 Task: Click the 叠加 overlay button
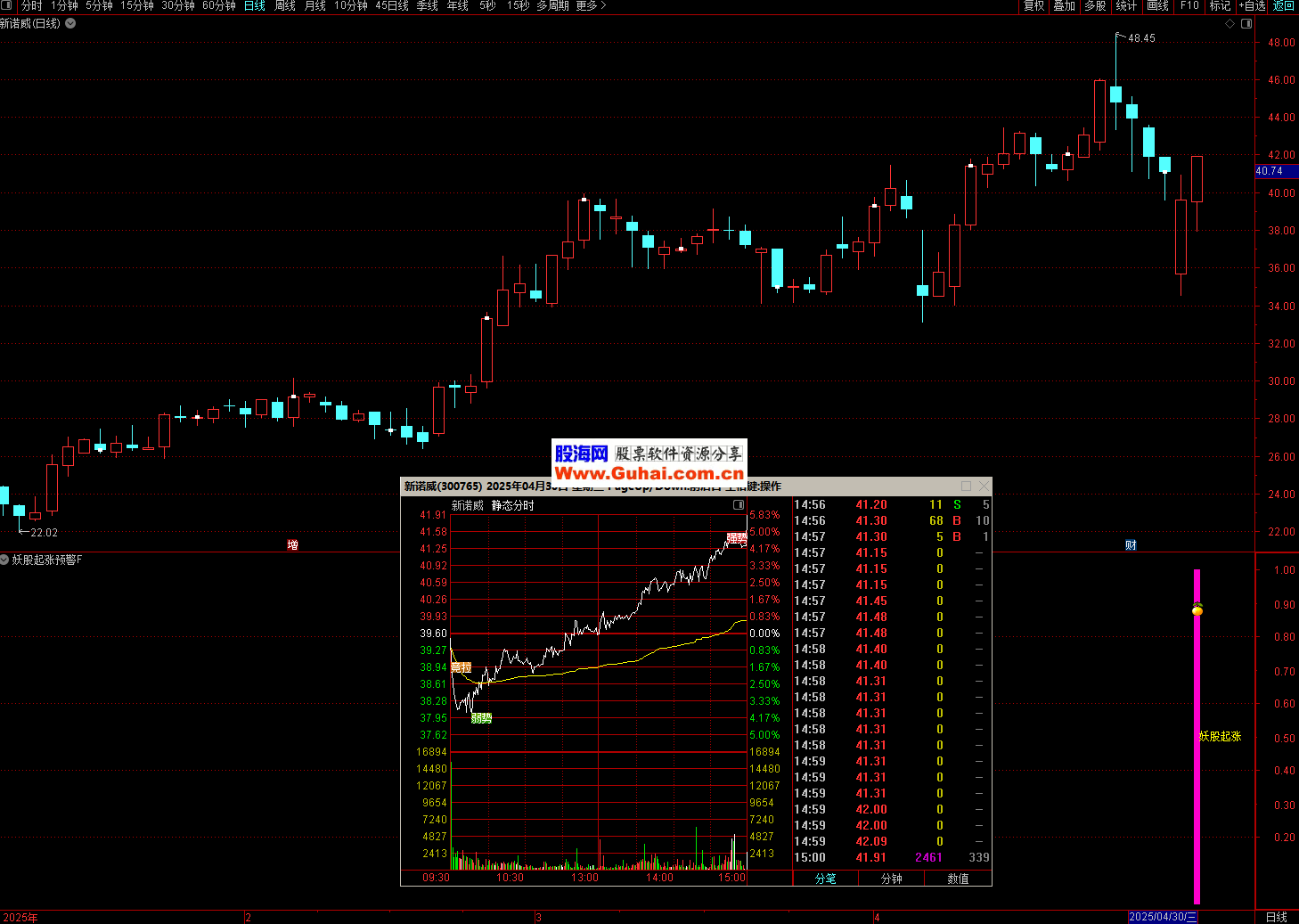1065,5
